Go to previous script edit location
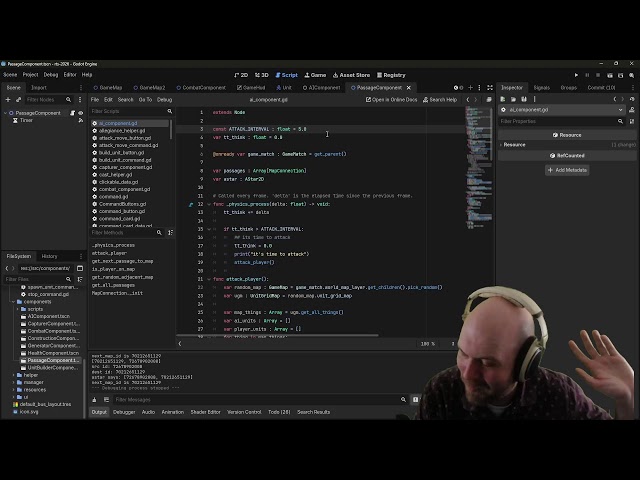Screen dimensions: 640x480 pyautogui.click(x=468, y=100)
